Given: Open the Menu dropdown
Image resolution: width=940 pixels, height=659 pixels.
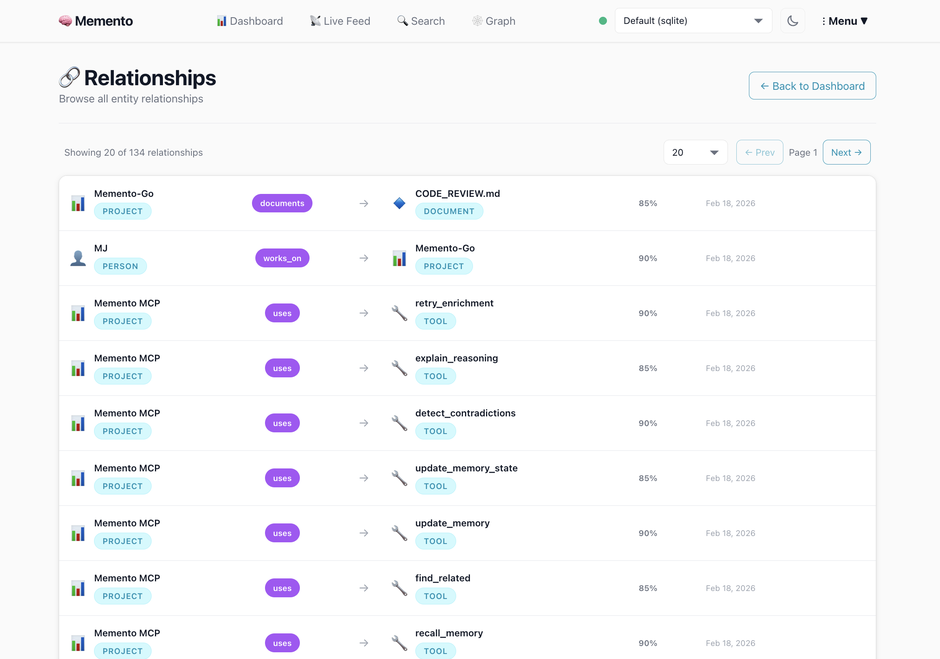Looking at the screenshot, I should point(845,21).
